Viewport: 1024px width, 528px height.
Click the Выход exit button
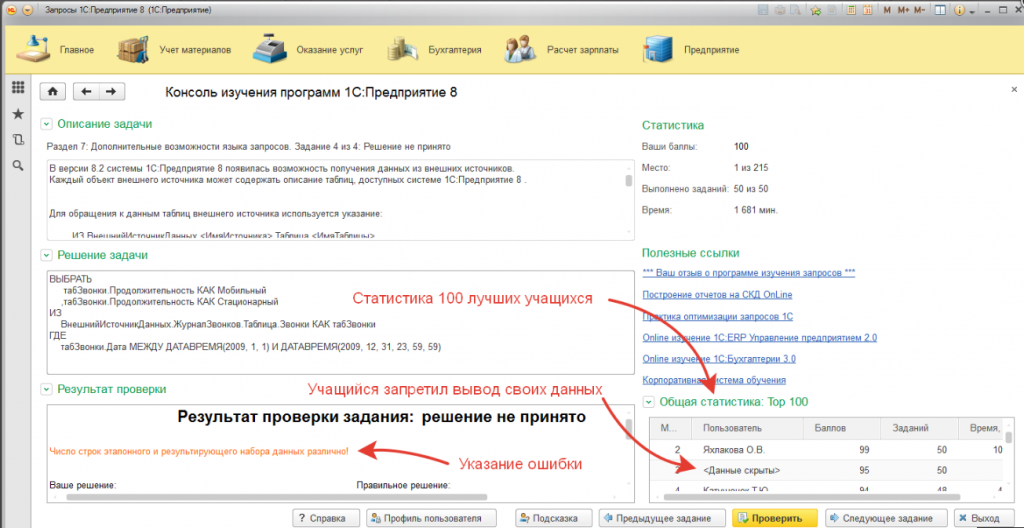click(985, 518)
